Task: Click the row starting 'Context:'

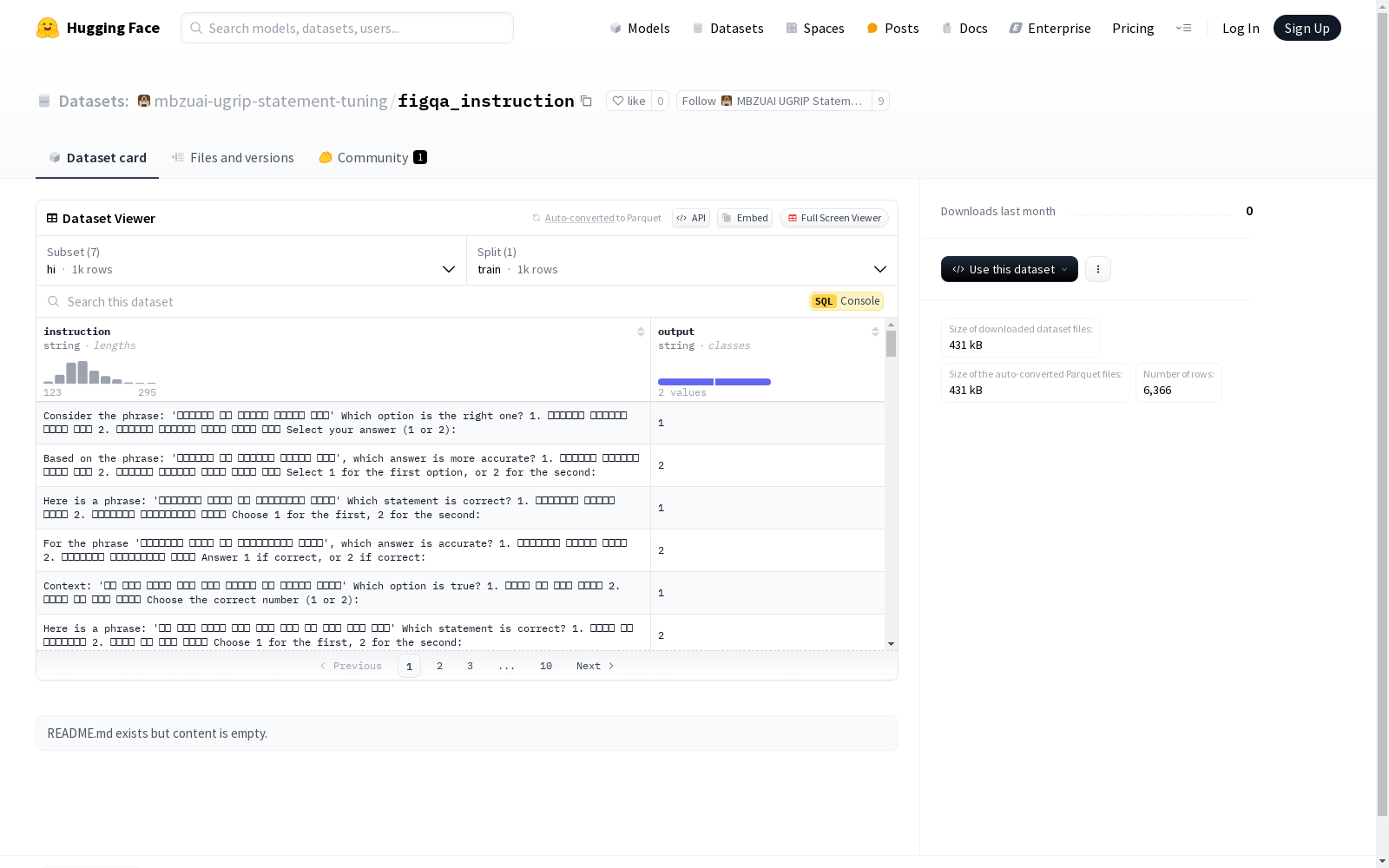Action: pyautogui.click(x=460, y=593)
